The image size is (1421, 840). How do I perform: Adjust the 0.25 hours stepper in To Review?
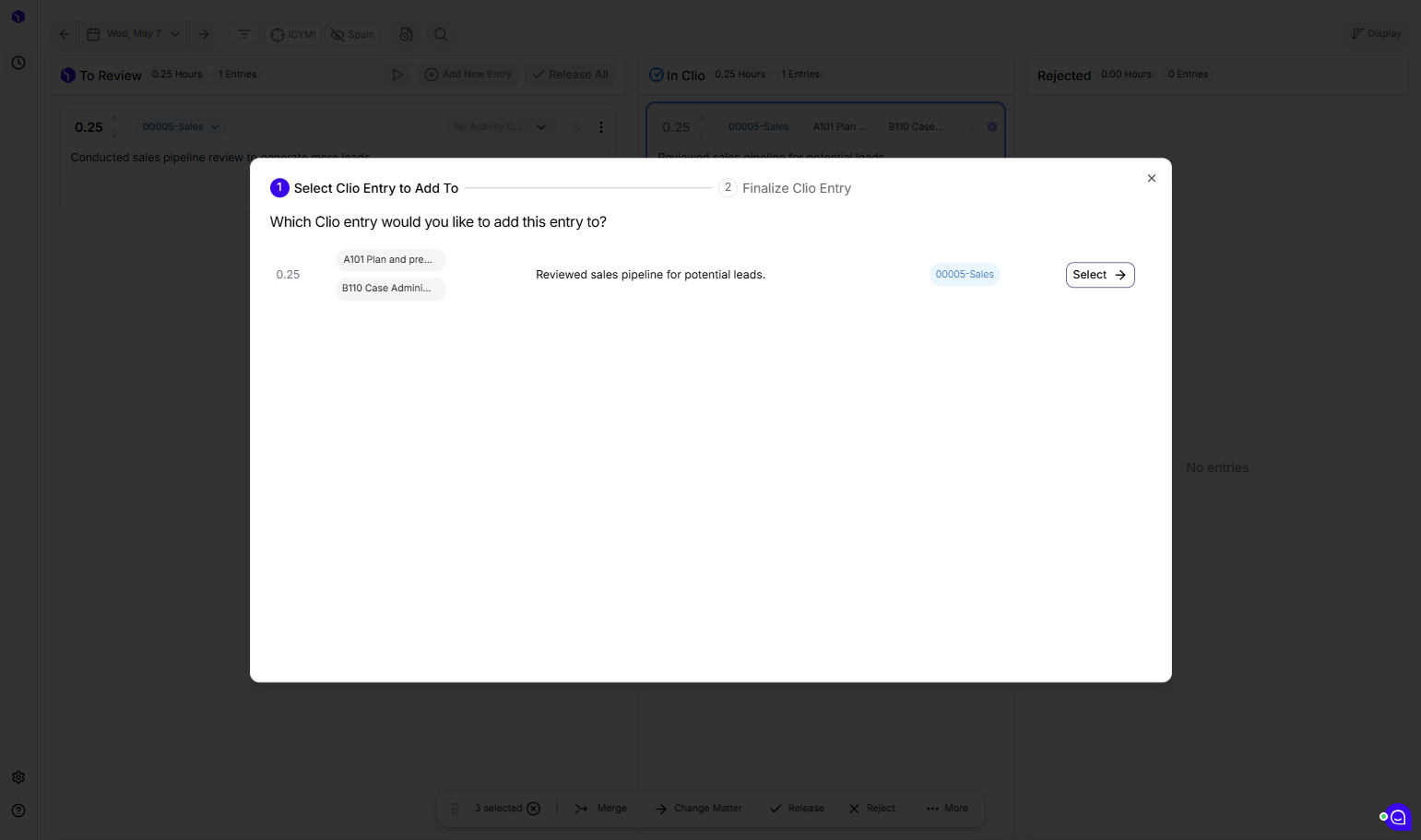114,127
